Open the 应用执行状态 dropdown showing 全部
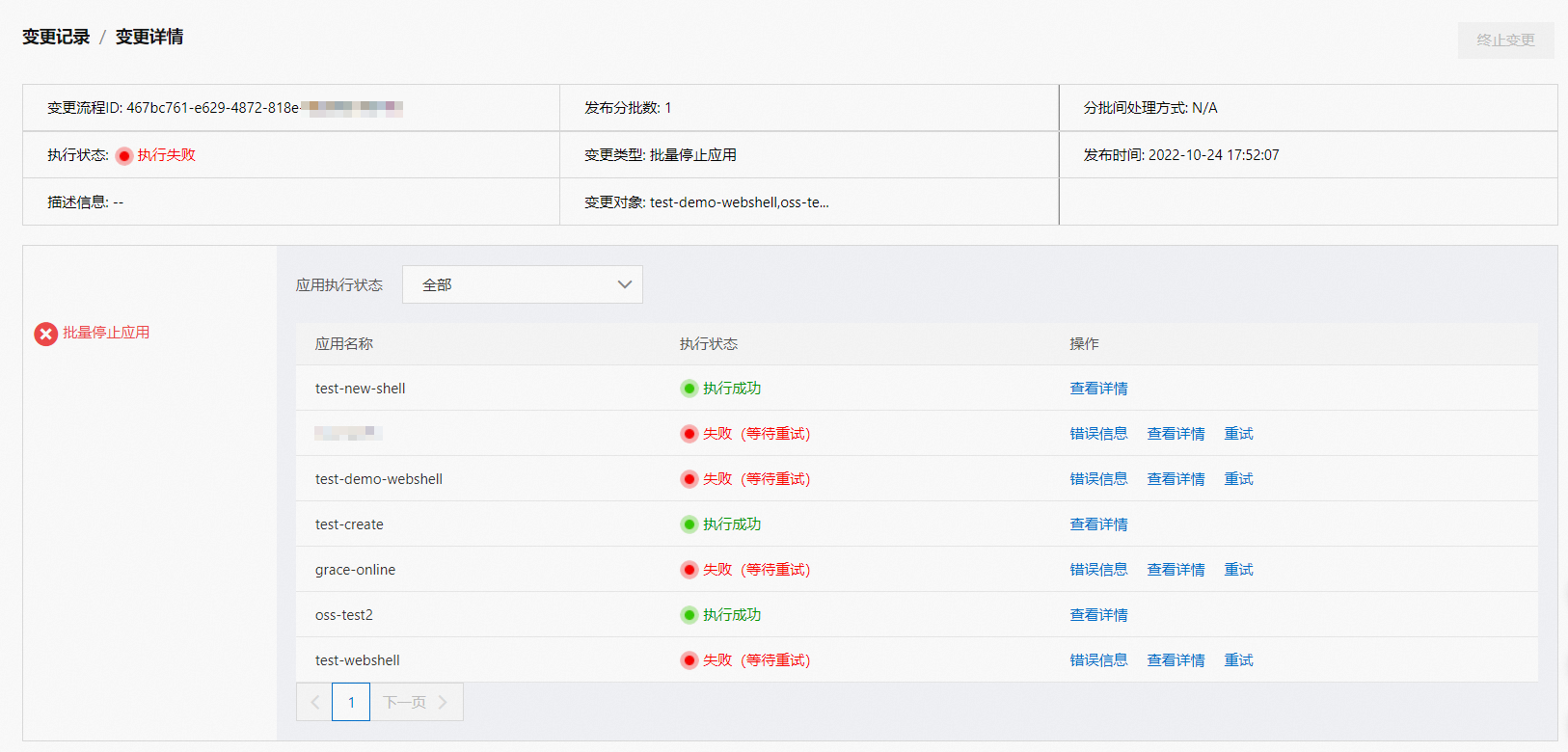Screen dimensions: 1568x752 coord(523,284)
